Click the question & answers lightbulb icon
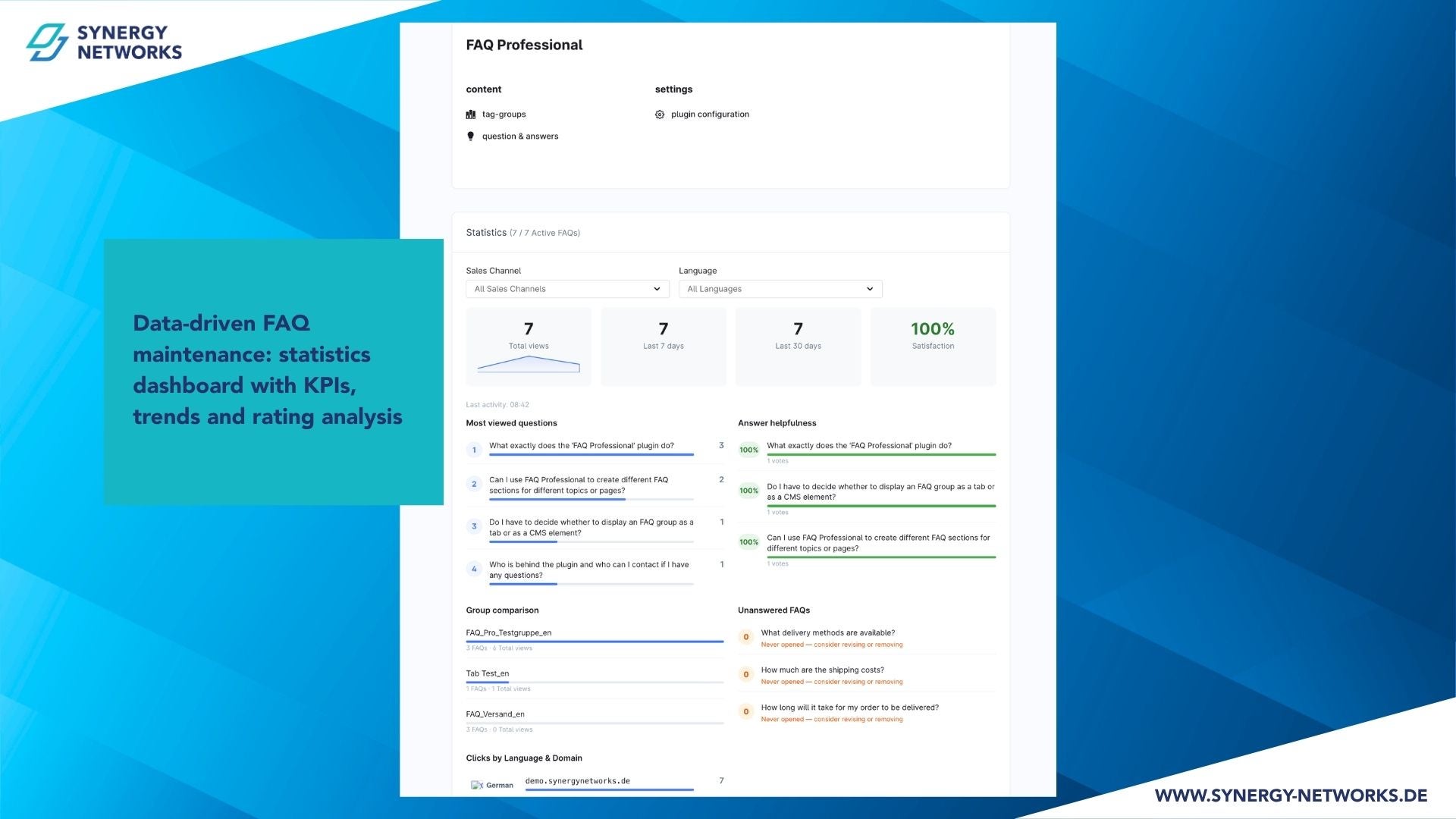This screenshot has width=1456, height=819. (470, 136)
